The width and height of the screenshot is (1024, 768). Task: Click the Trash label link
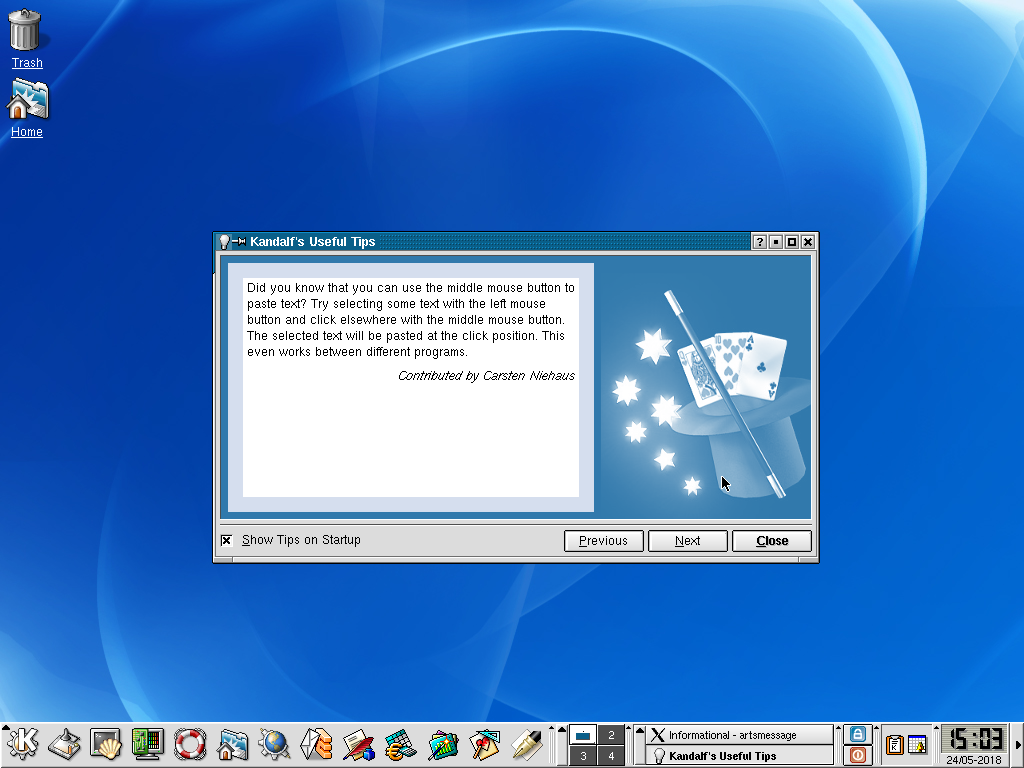coord(27,63)
